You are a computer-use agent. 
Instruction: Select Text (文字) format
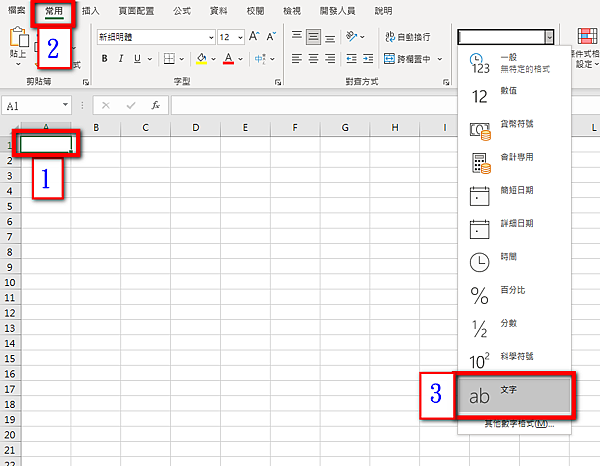[514, 395]
